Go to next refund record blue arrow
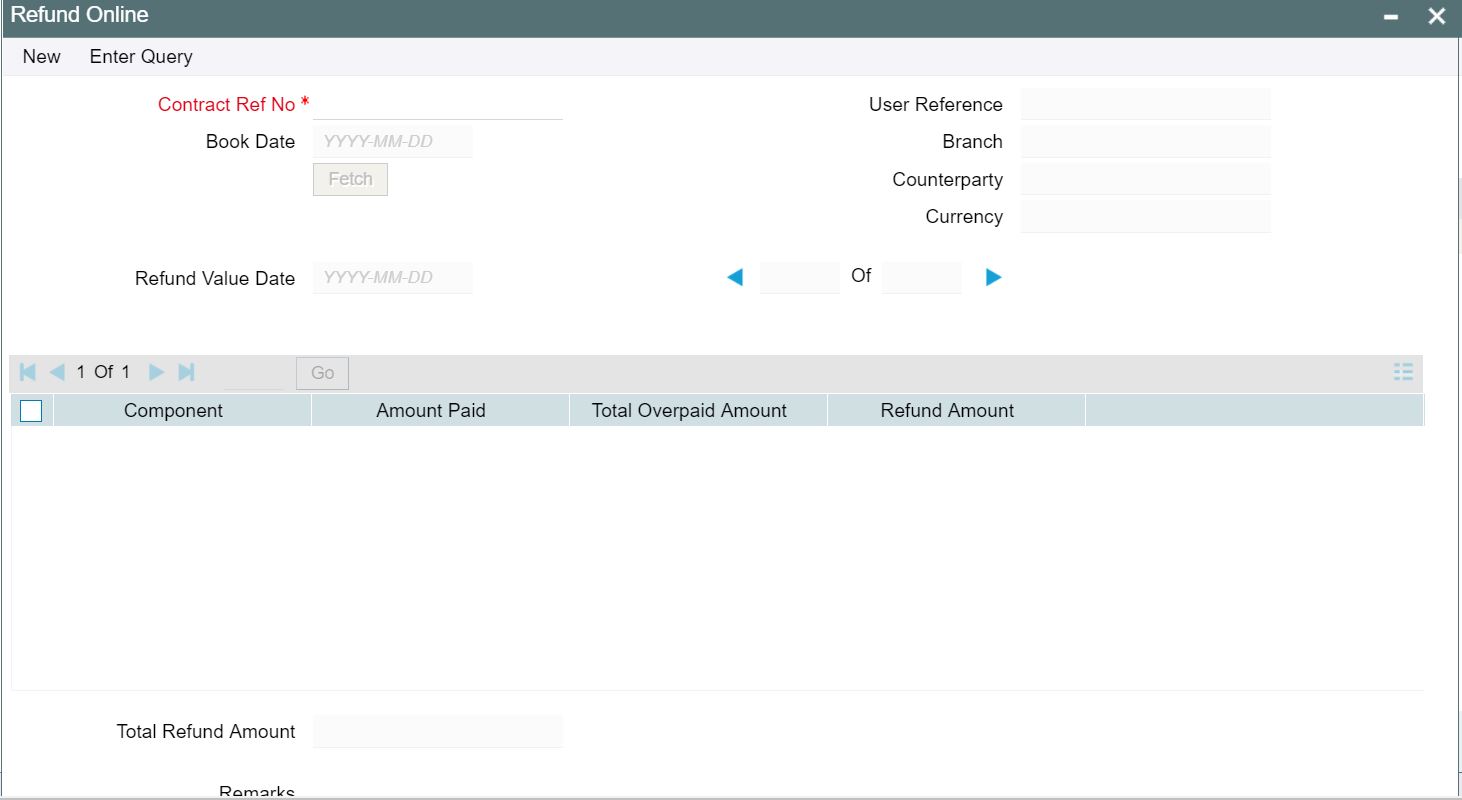1462x800 pixels. [x=993, y=278]
